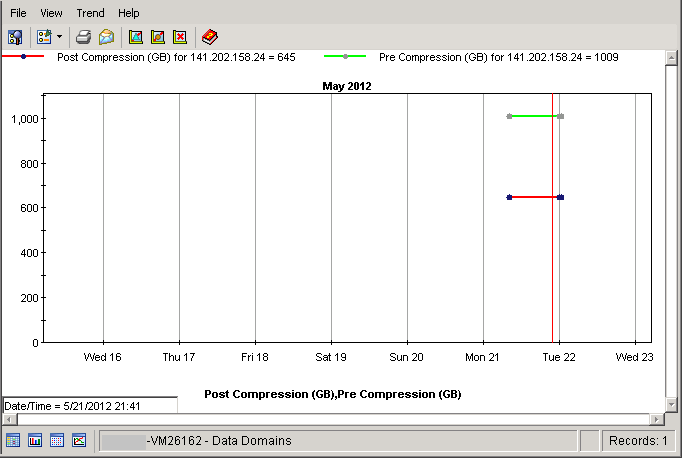Open the File menu
The image size is (683, 459).
pos(18,13)
